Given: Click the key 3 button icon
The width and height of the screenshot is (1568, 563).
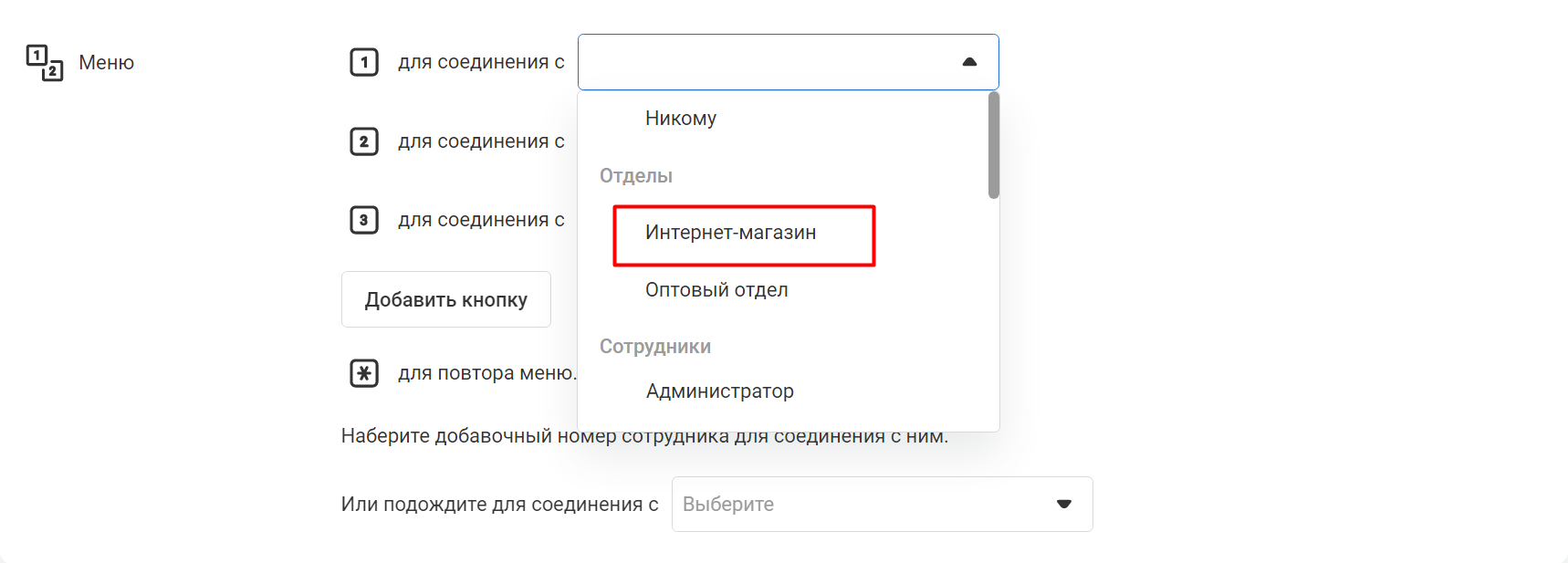Looking at the screenshot, I should (x=364, y=220).
